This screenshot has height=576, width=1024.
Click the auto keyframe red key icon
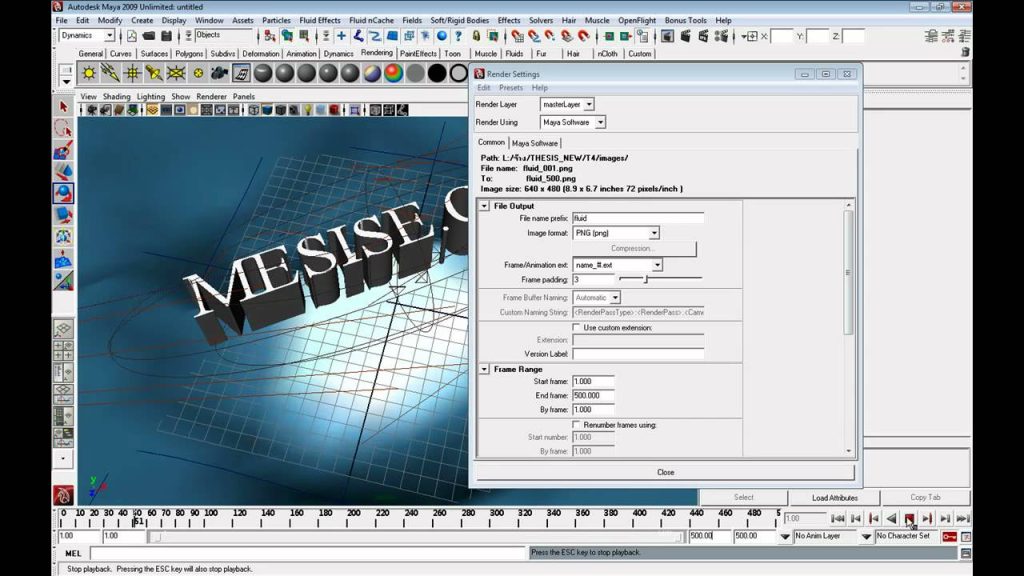pyautogui.click(x=950, y=536)
